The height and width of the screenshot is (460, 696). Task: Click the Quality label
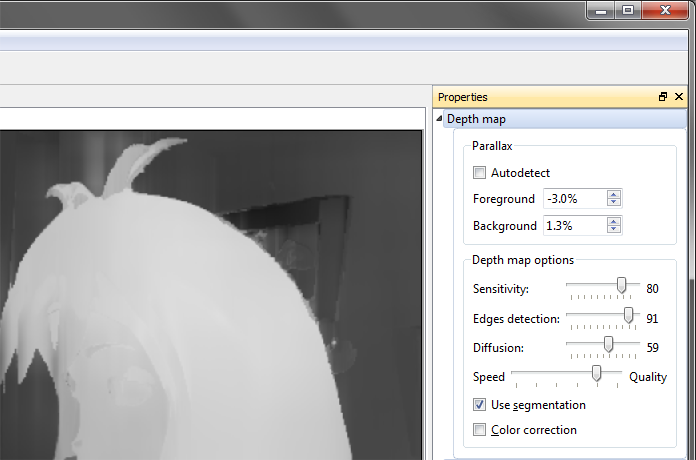click(x=648, y=377)
